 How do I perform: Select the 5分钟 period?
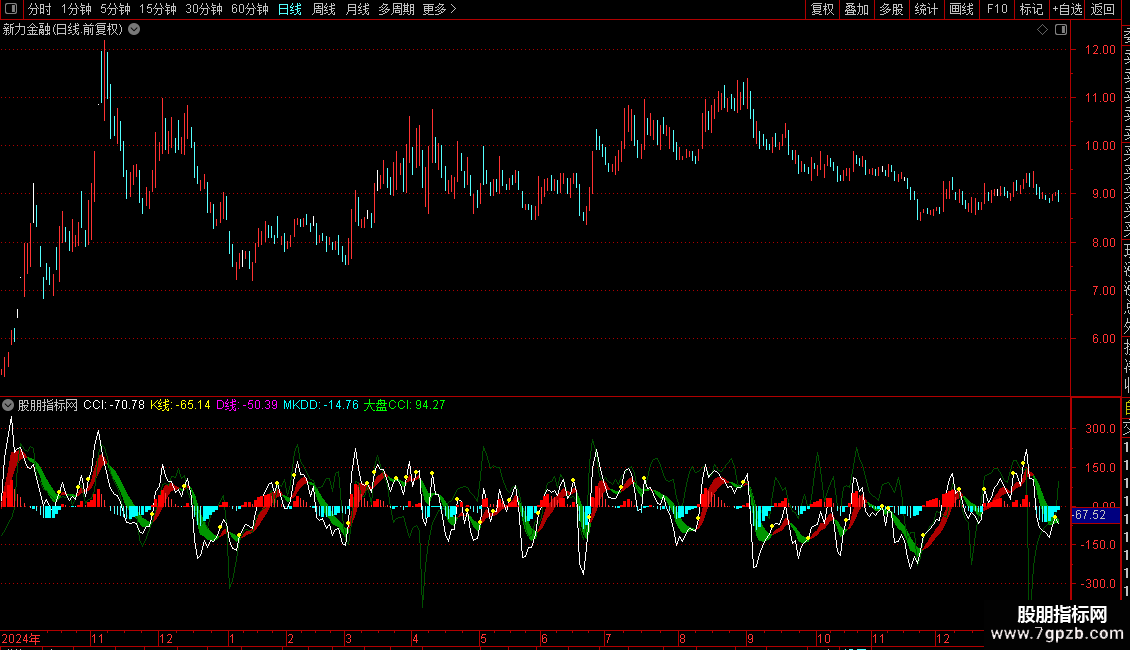pyautogui.click(x=115, y=9)
